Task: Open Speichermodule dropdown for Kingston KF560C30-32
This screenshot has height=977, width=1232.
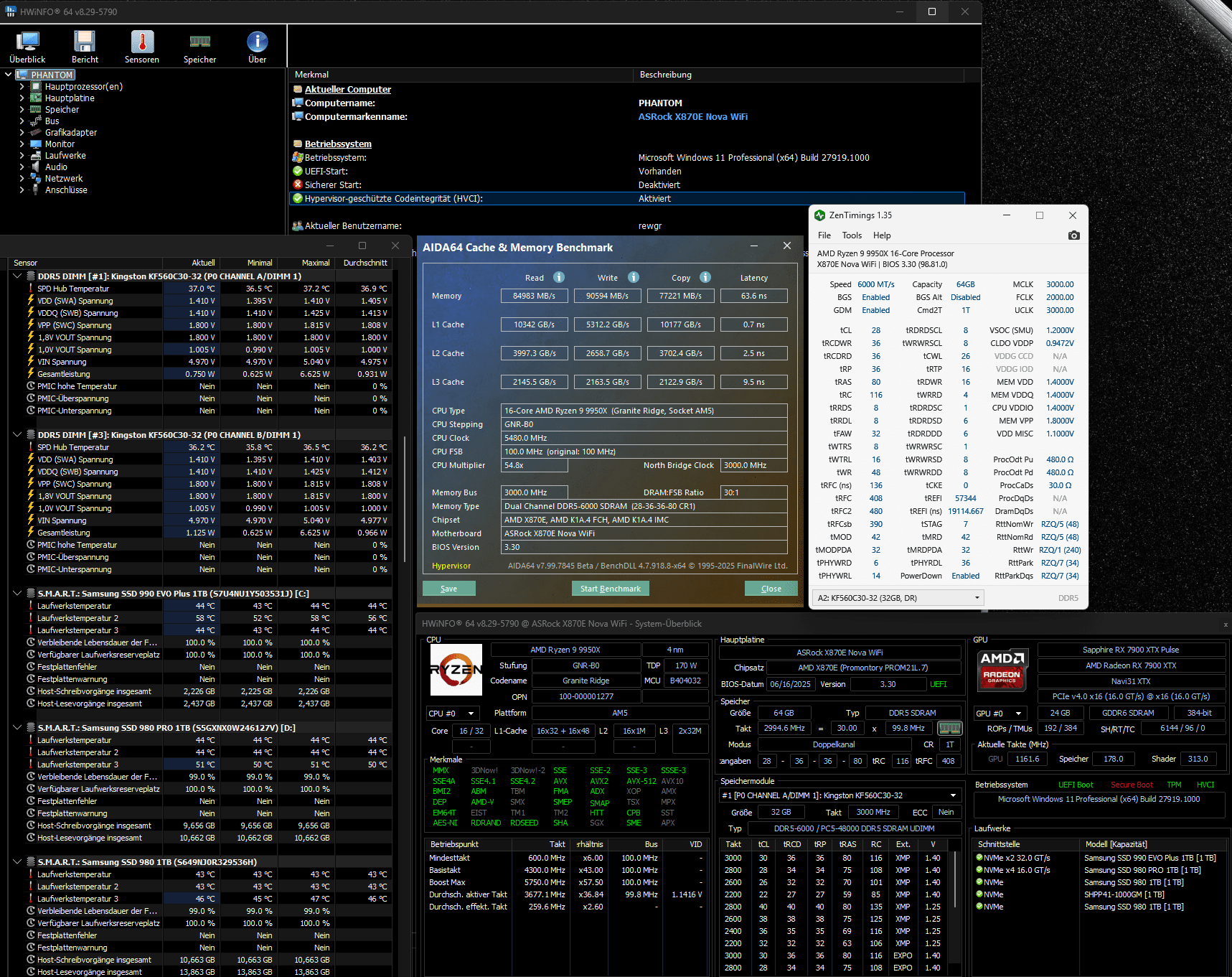Action: 840,795
